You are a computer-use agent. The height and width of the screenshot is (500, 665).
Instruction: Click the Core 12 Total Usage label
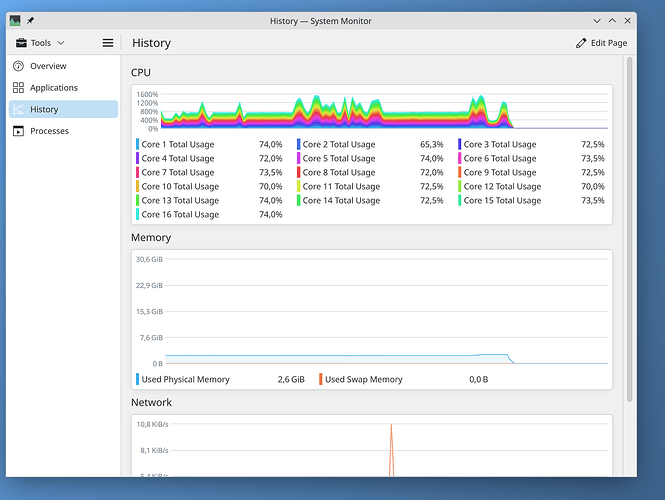pyautogui.click(x=502, y=186)
